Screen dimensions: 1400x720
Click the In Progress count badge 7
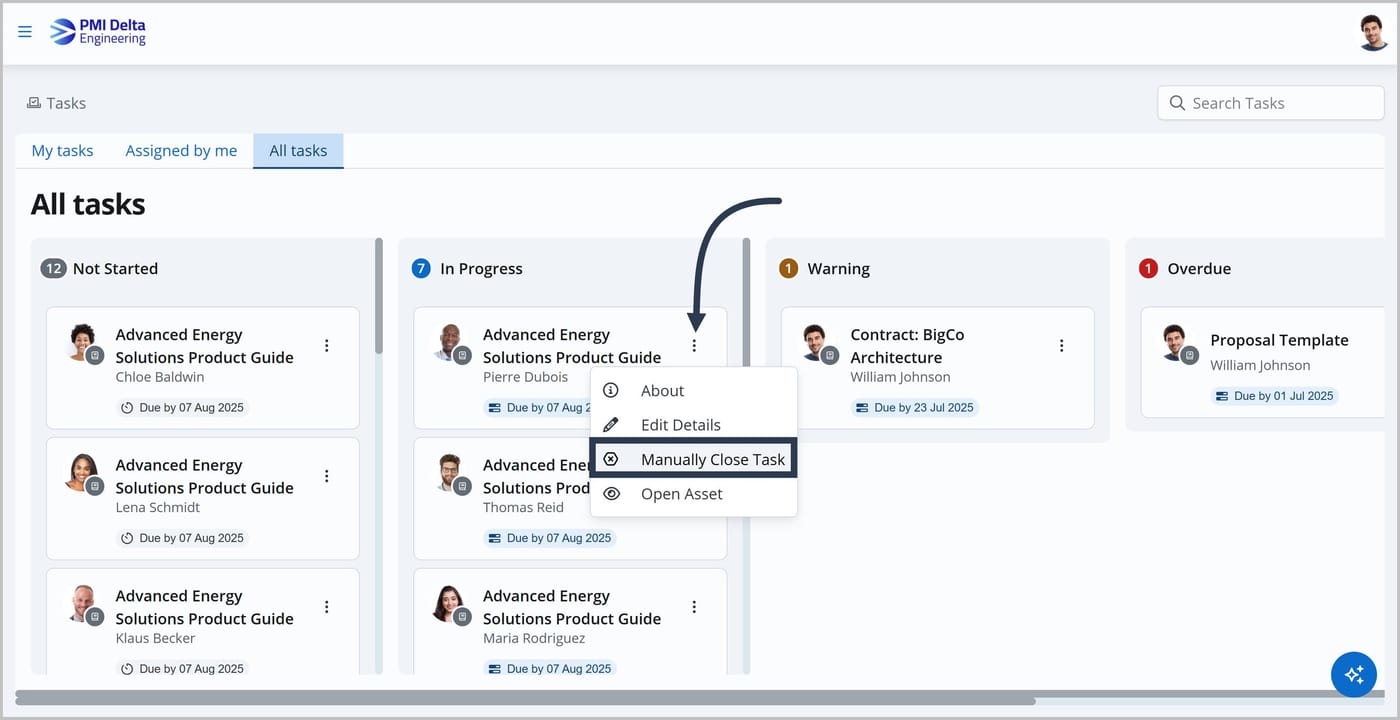pos(421,268)
